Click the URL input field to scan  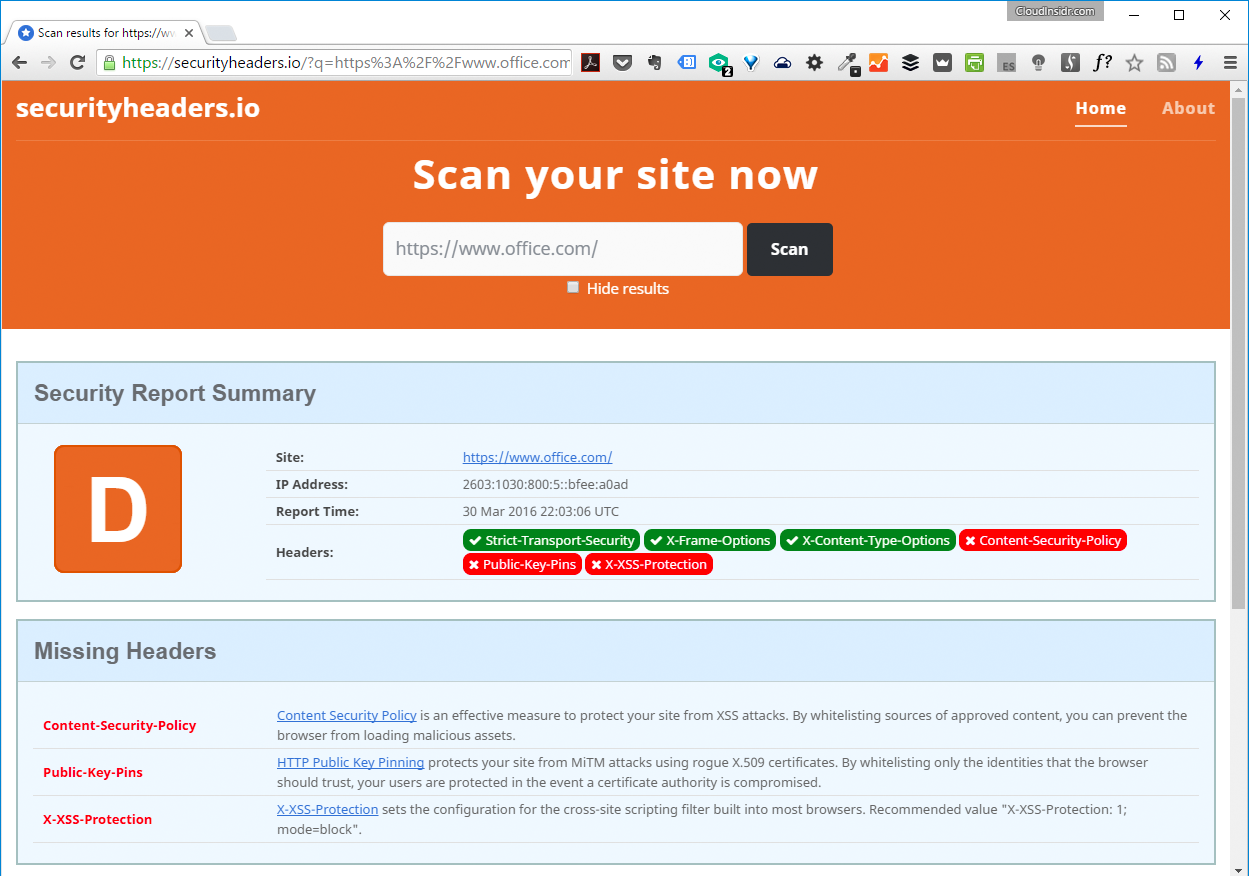[562, 249]
